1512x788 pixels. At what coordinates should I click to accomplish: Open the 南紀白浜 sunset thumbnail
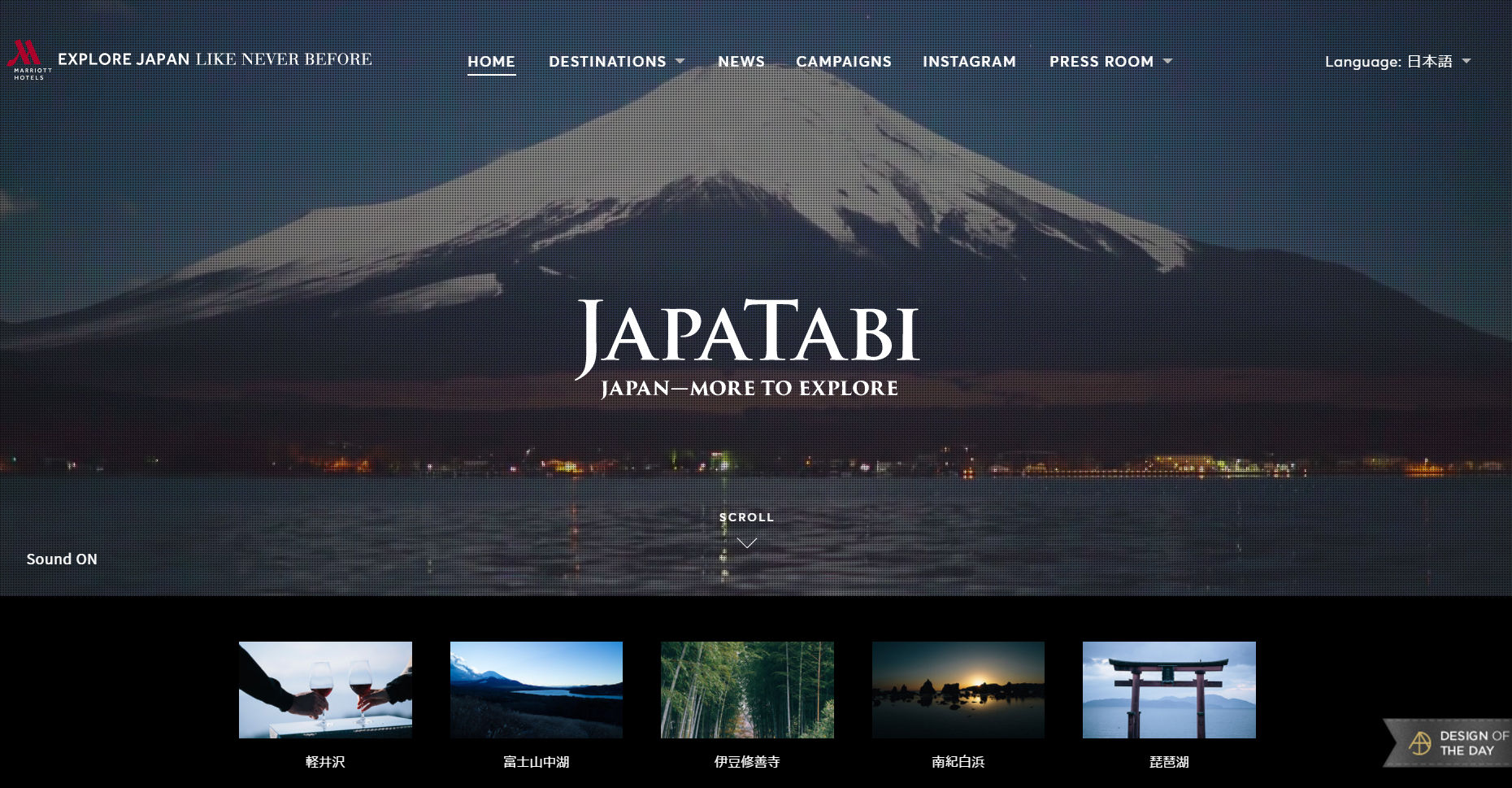click(958, 690)
